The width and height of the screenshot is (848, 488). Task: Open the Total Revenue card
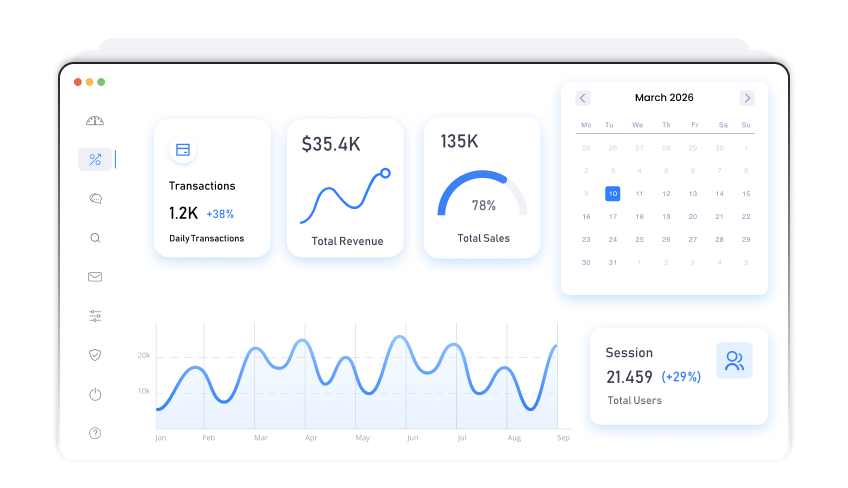click(346, 189)
